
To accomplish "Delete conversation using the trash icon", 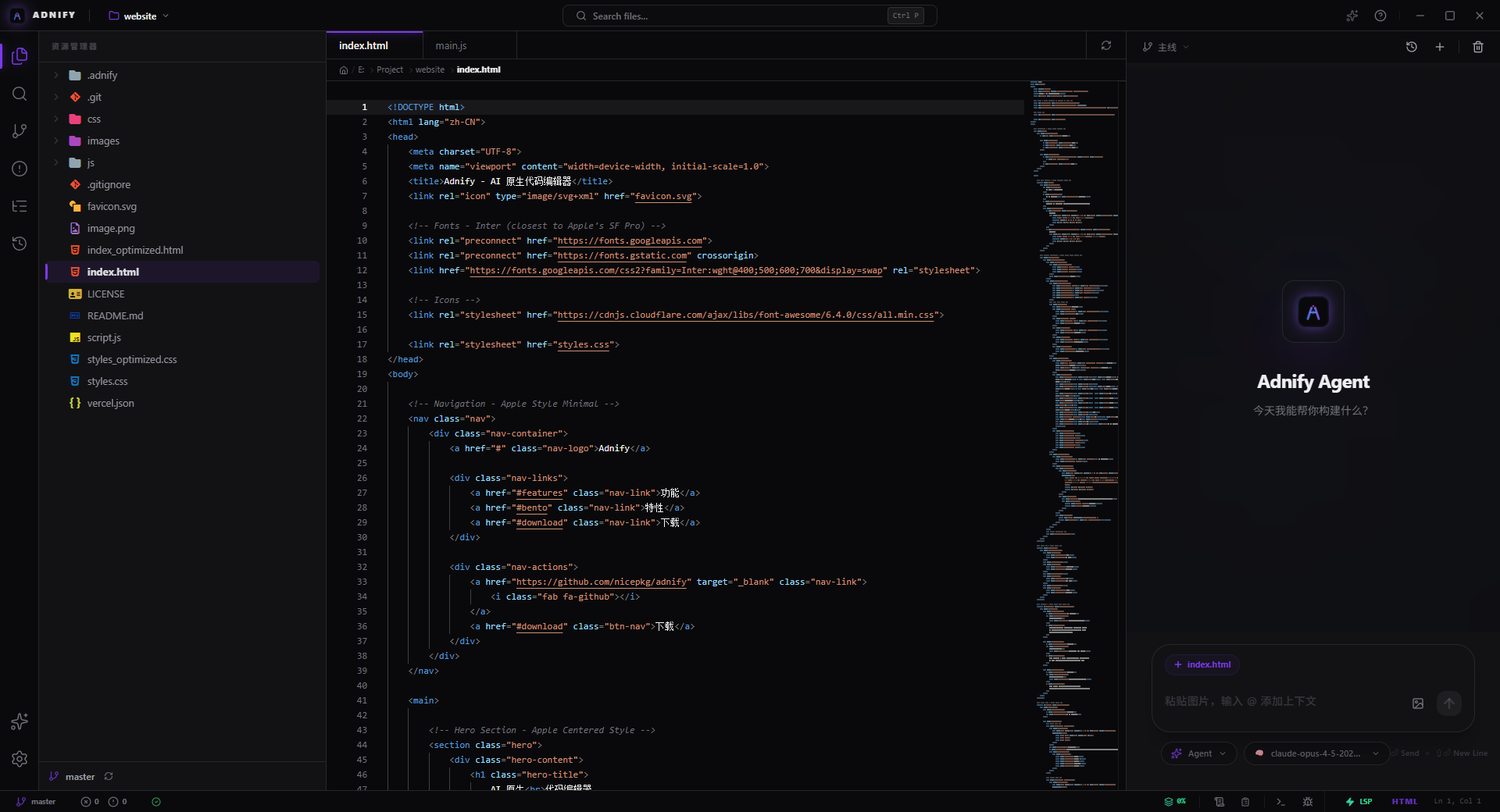I will [1477, 47].
